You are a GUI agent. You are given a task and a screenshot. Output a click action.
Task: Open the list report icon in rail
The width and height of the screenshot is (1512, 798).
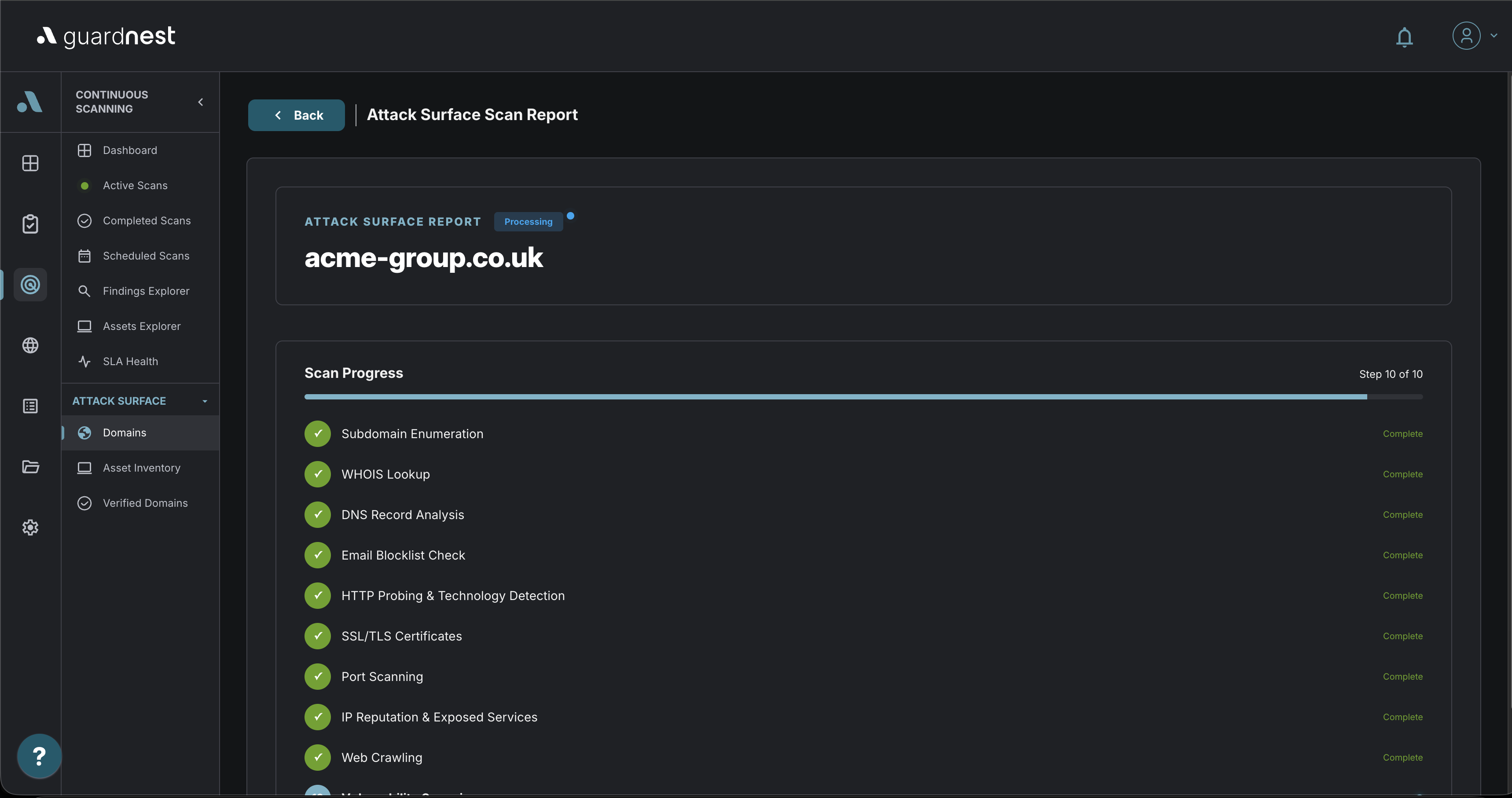30,406
